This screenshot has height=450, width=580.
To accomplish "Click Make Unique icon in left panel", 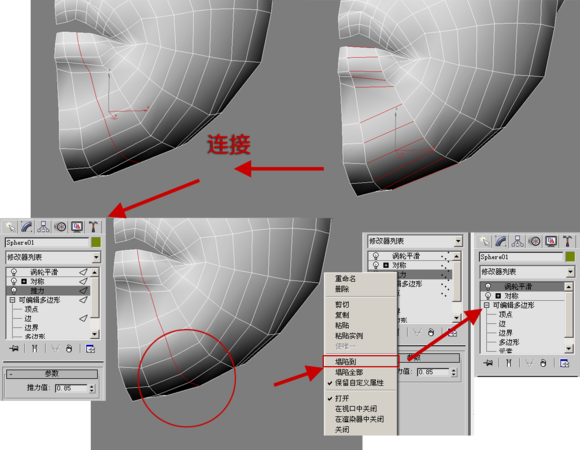I will (55, 348).
